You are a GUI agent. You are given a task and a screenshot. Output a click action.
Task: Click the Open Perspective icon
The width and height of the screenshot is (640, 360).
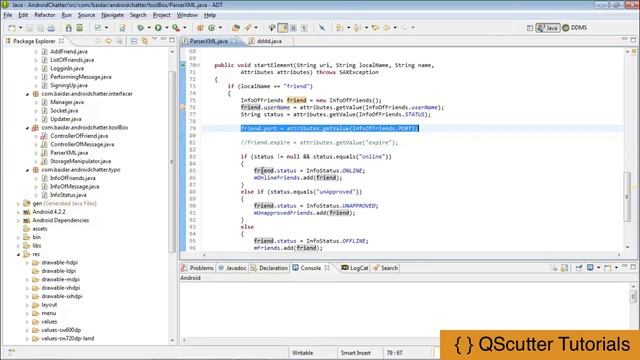point(530,28)
